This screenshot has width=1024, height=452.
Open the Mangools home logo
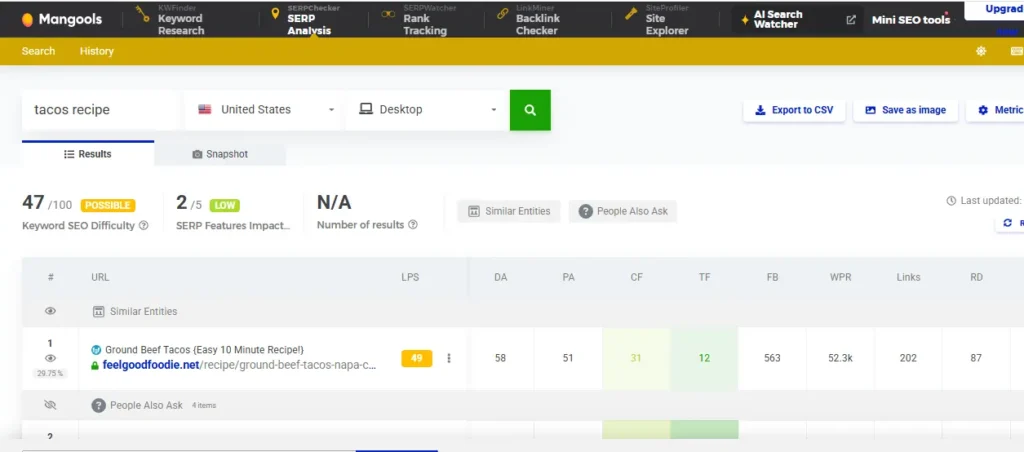(61, 20)
